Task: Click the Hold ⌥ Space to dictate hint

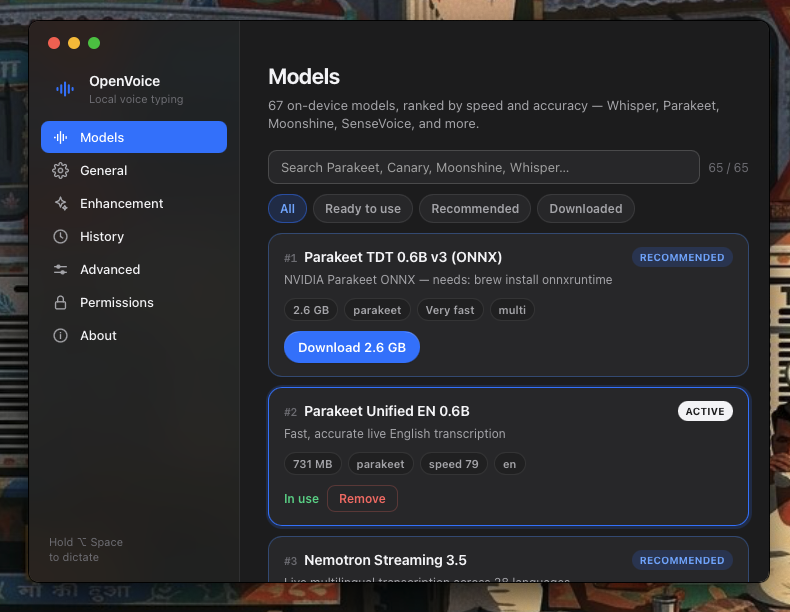Action: 86,550
